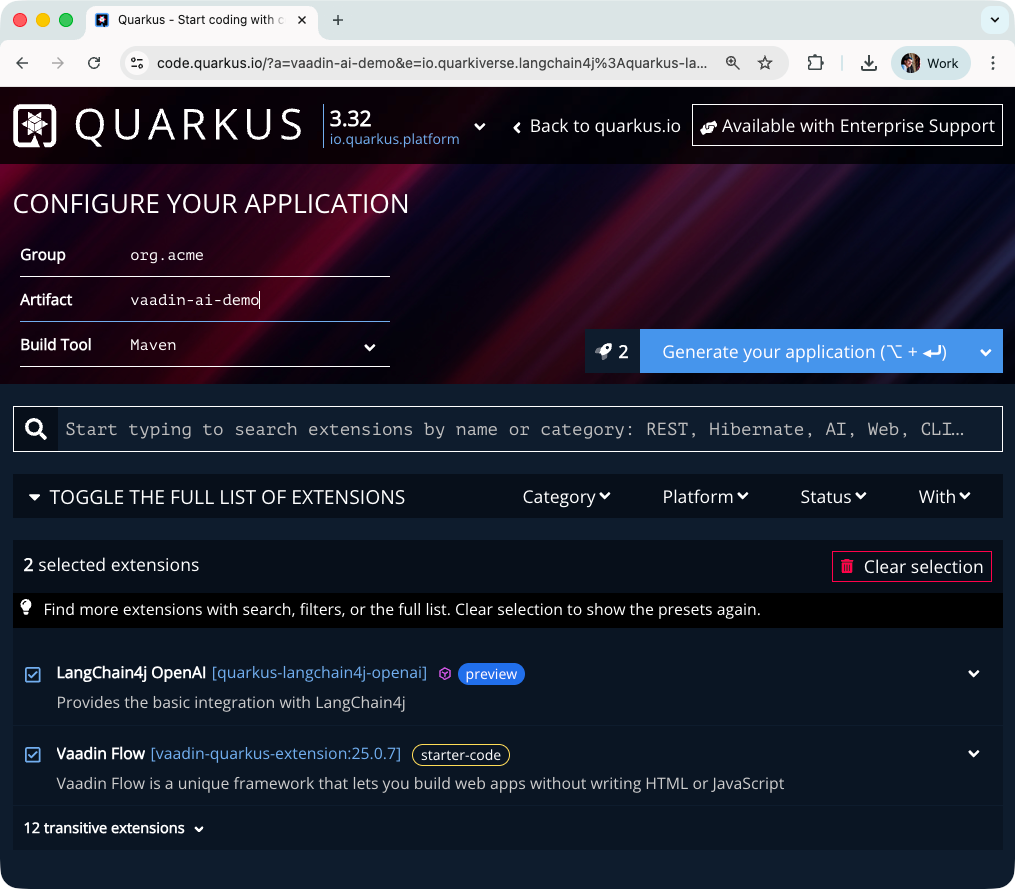Expand the Vaadin Flow details chevron
The image size is (1015, 889).
pos(973,754)
